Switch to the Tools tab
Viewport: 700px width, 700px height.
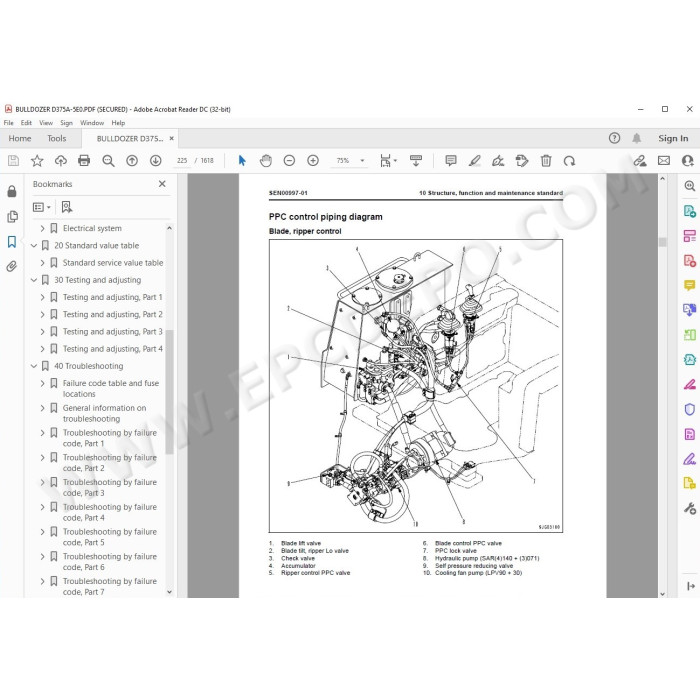coord(57,138)
